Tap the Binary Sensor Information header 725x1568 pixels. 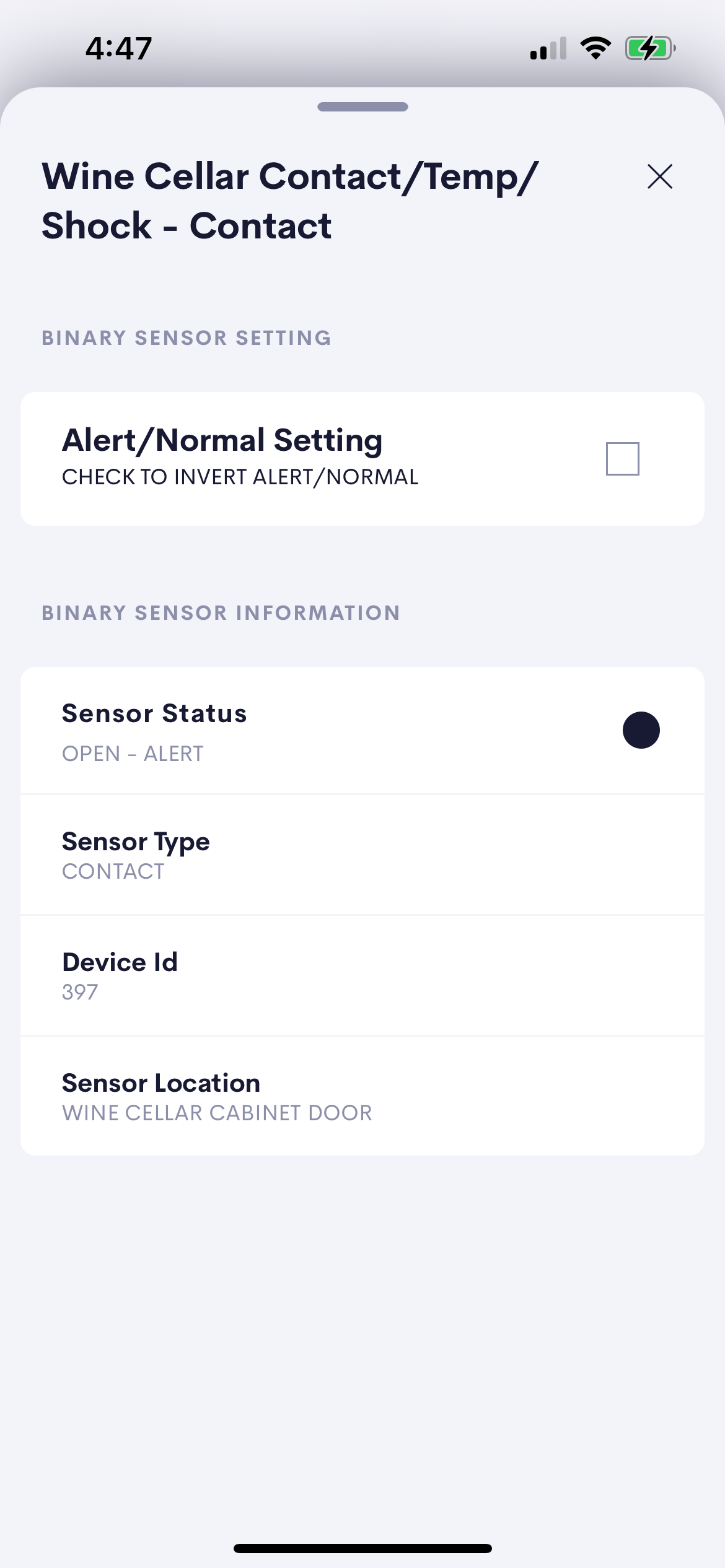click(x=221, y=613)
